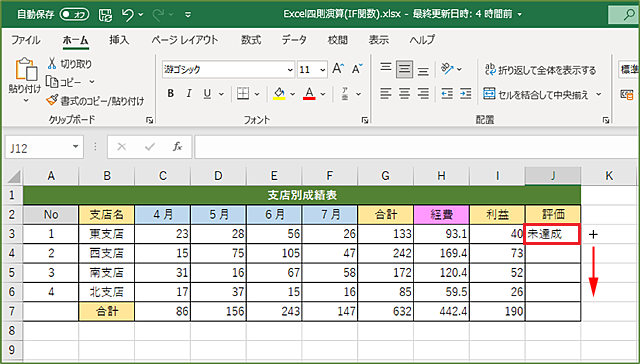Viewport: 640px width, 364px height.
Task: Click the decrease indent icon
Action: click(447, 94)
